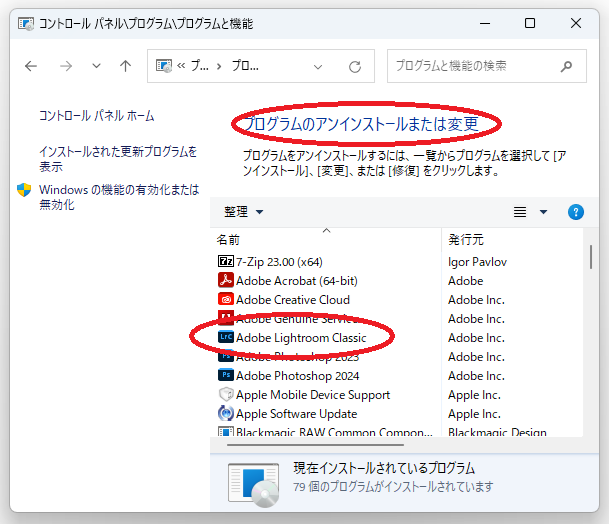The image size is (609, 524).
Task: Click the Windows shield icon in sidebar
Action: (24, 190)
